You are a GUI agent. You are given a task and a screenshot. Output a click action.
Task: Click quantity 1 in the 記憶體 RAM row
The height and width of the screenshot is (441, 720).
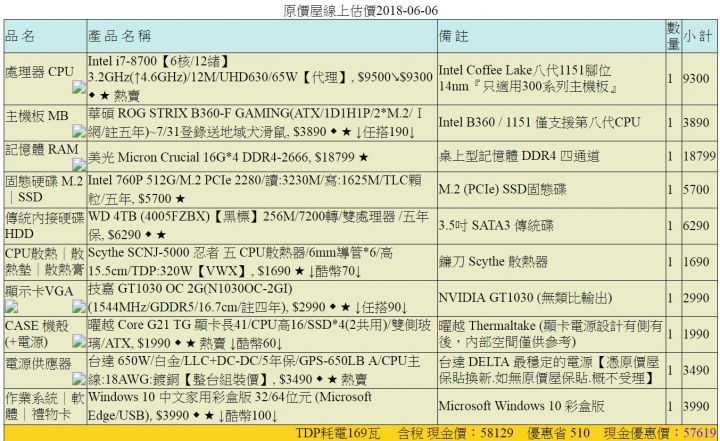click(x=670, y=156)
